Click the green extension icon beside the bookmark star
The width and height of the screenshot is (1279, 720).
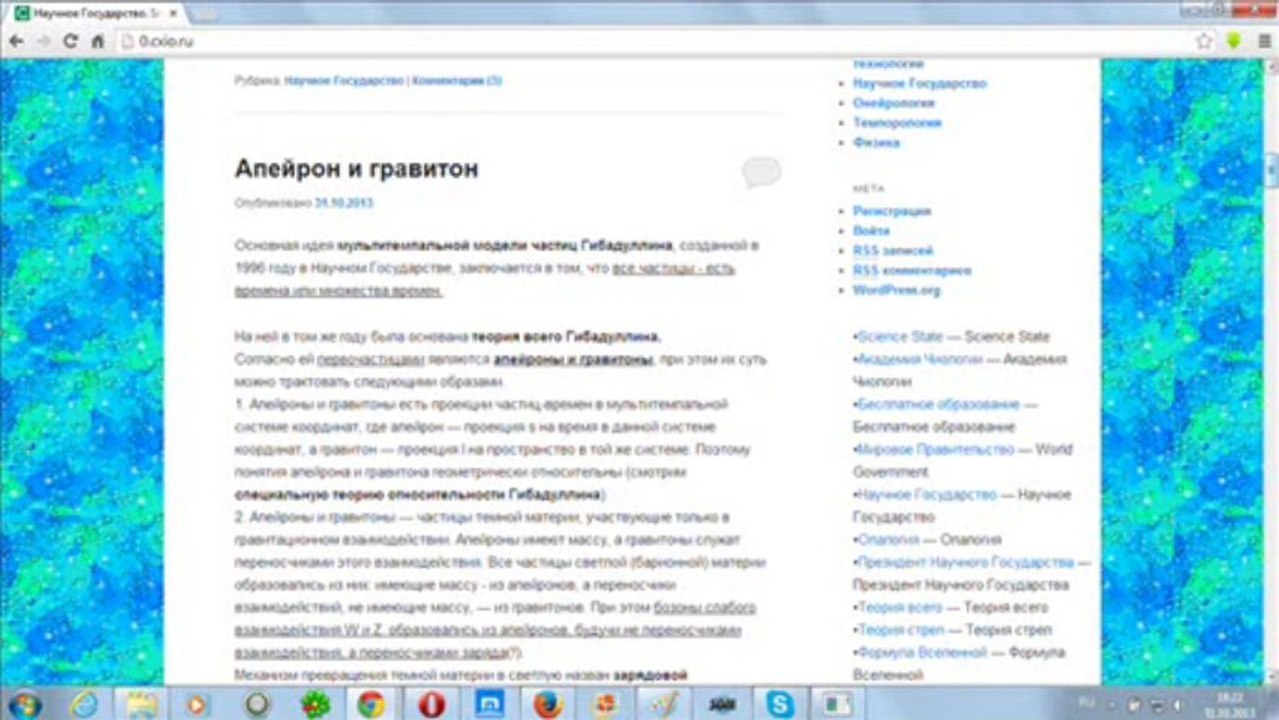point(1234,41)
